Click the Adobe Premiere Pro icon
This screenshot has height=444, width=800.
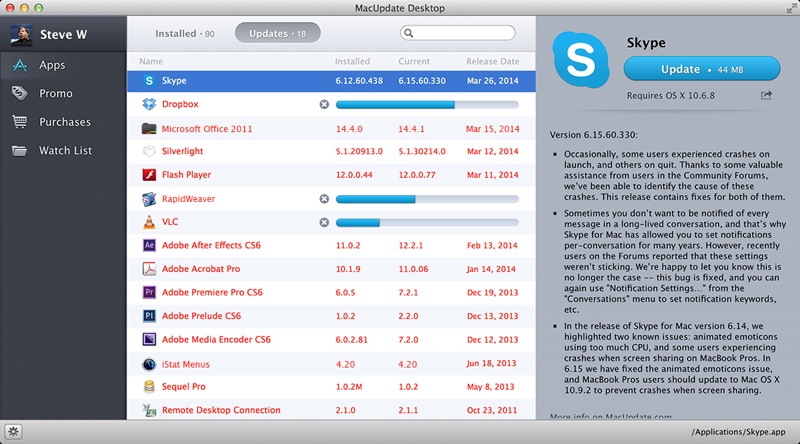[148, 292]
